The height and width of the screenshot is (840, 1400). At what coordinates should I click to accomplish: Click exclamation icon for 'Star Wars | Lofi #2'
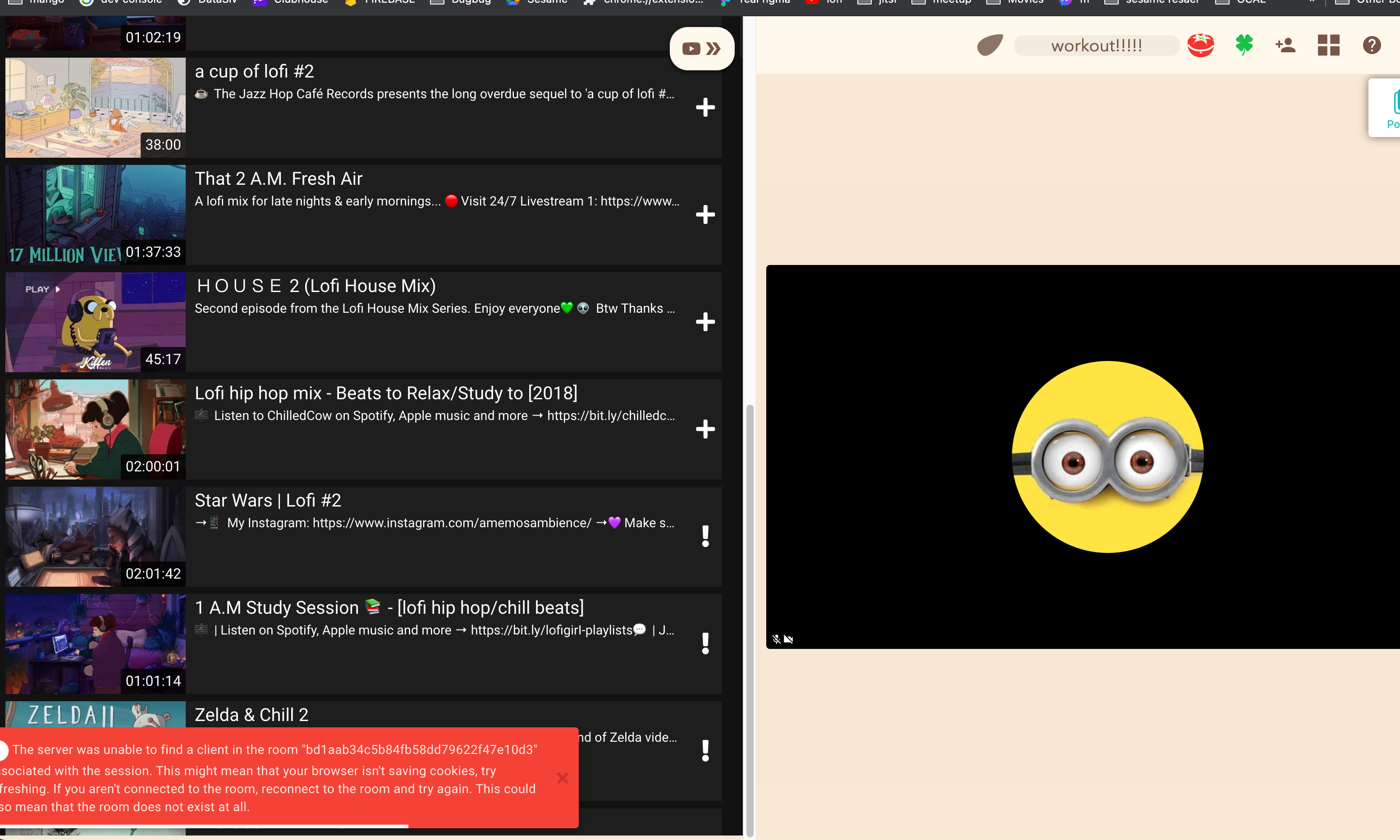(705, 536)
